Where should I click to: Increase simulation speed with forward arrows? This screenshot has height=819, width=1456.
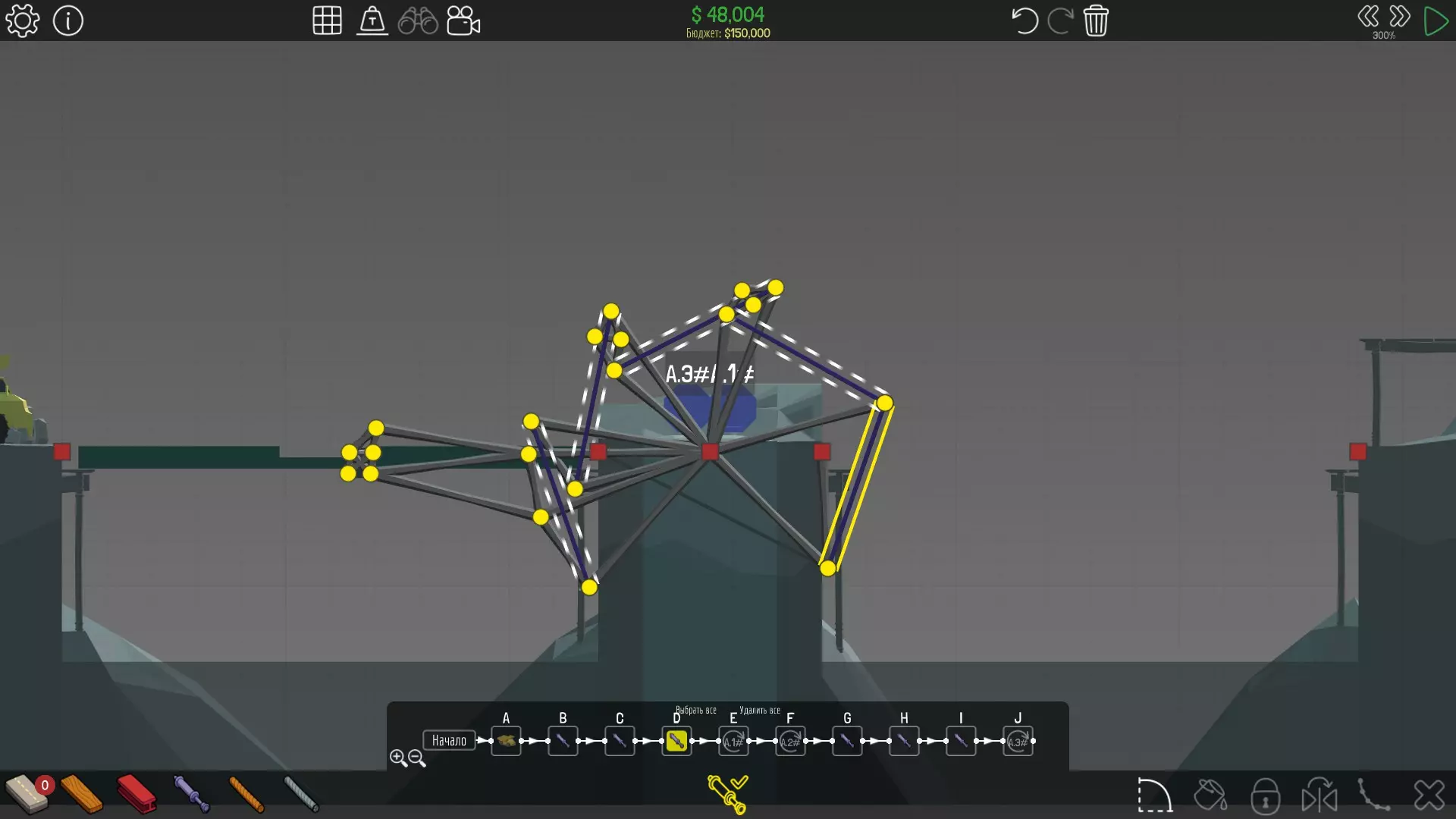[1400, 17]
